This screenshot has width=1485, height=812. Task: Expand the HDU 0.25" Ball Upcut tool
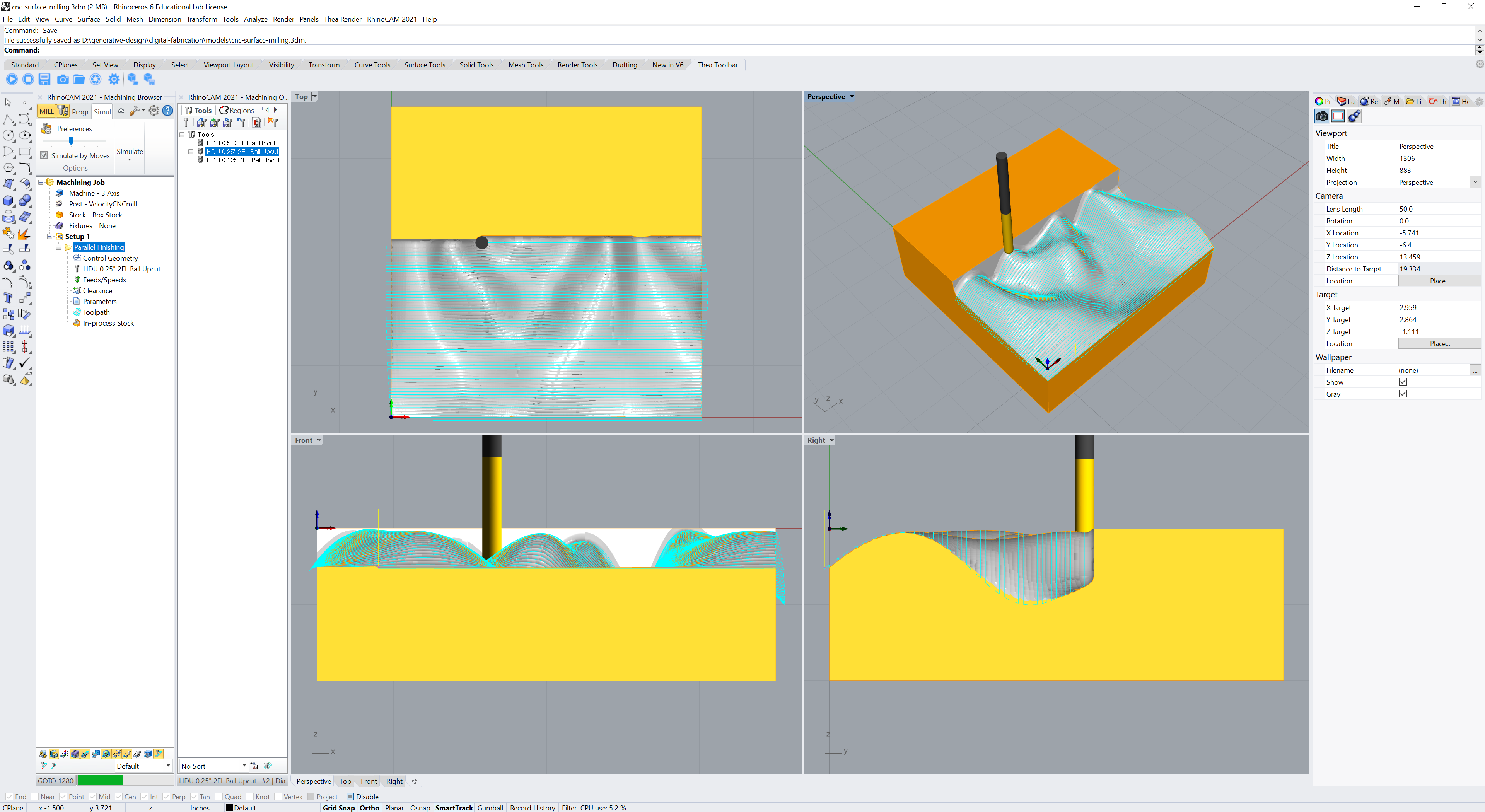(191, 152)
